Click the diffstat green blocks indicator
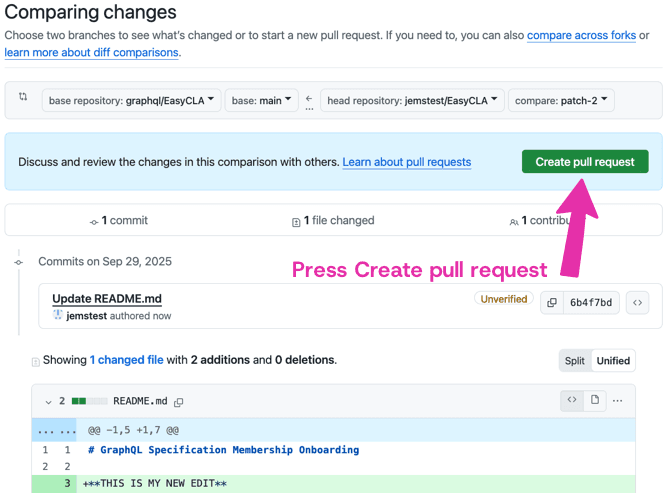 pos(90,401)
